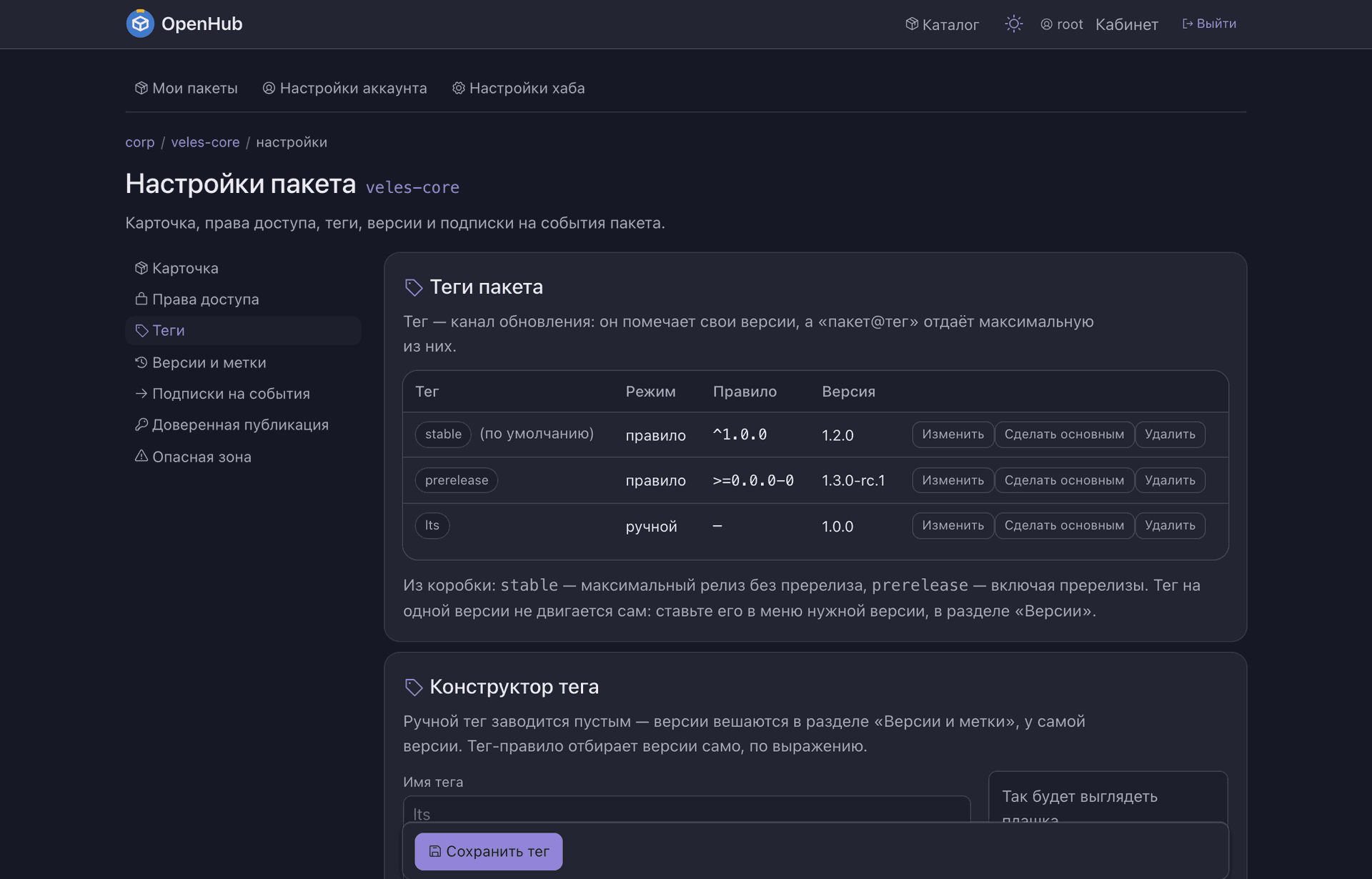The width and height of the screenshot is (1372, 879).
Task: Select Карточка in the sidebar
Action: 243,268
